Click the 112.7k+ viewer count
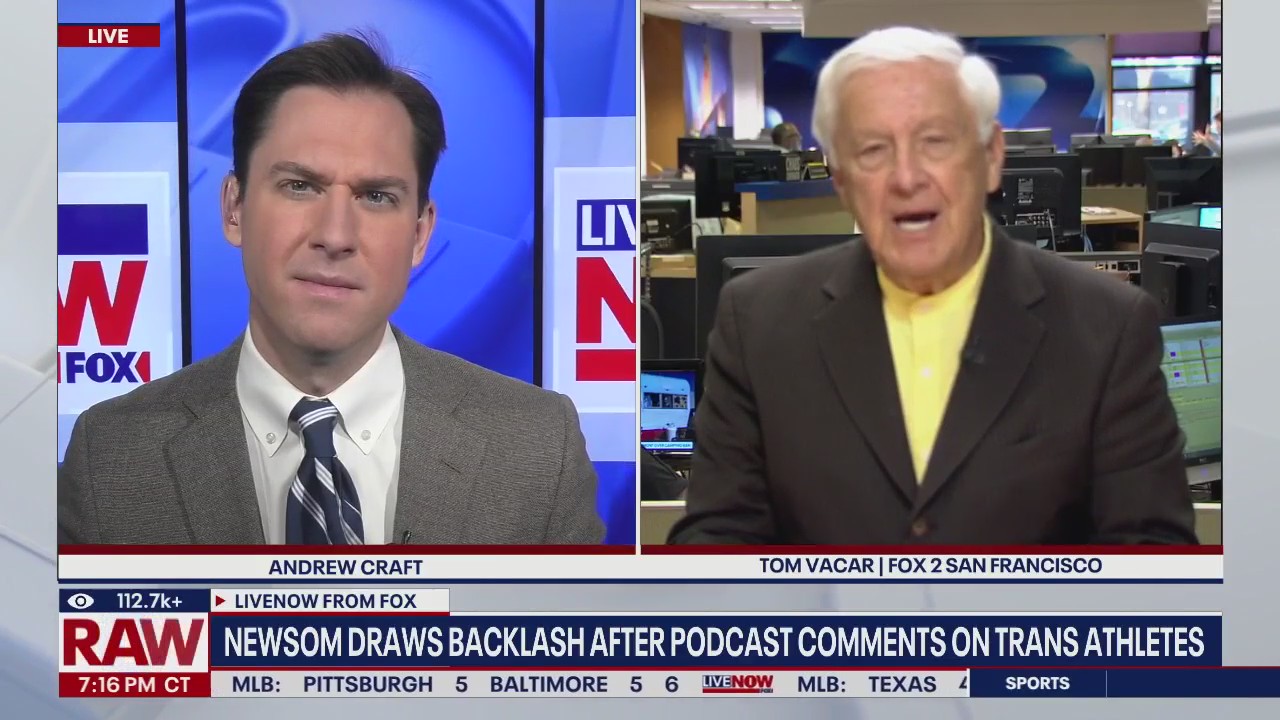This screenshot has width=1280, height=720. [149, 601]
